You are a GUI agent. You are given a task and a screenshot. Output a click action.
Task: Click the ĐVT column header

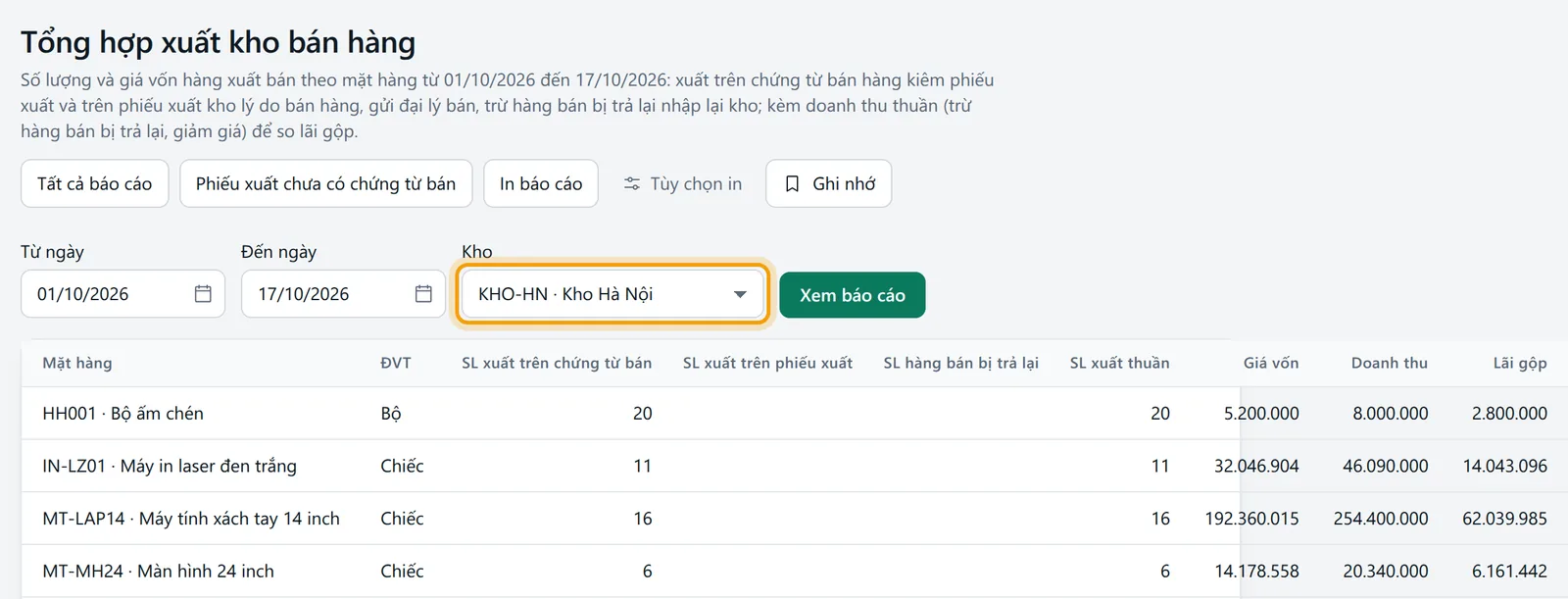pos(396,363)
